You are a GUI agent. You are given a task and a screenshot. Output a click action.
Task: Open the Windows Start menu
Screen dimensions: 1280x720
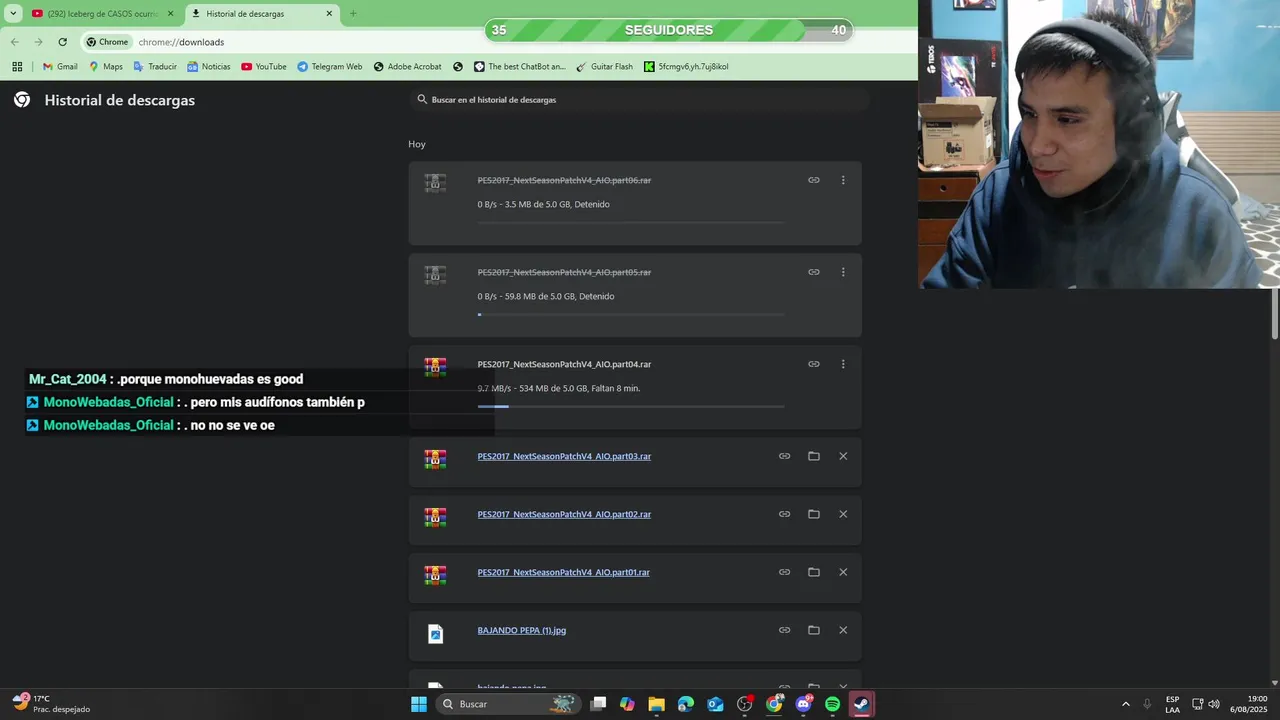click(419, 704)
